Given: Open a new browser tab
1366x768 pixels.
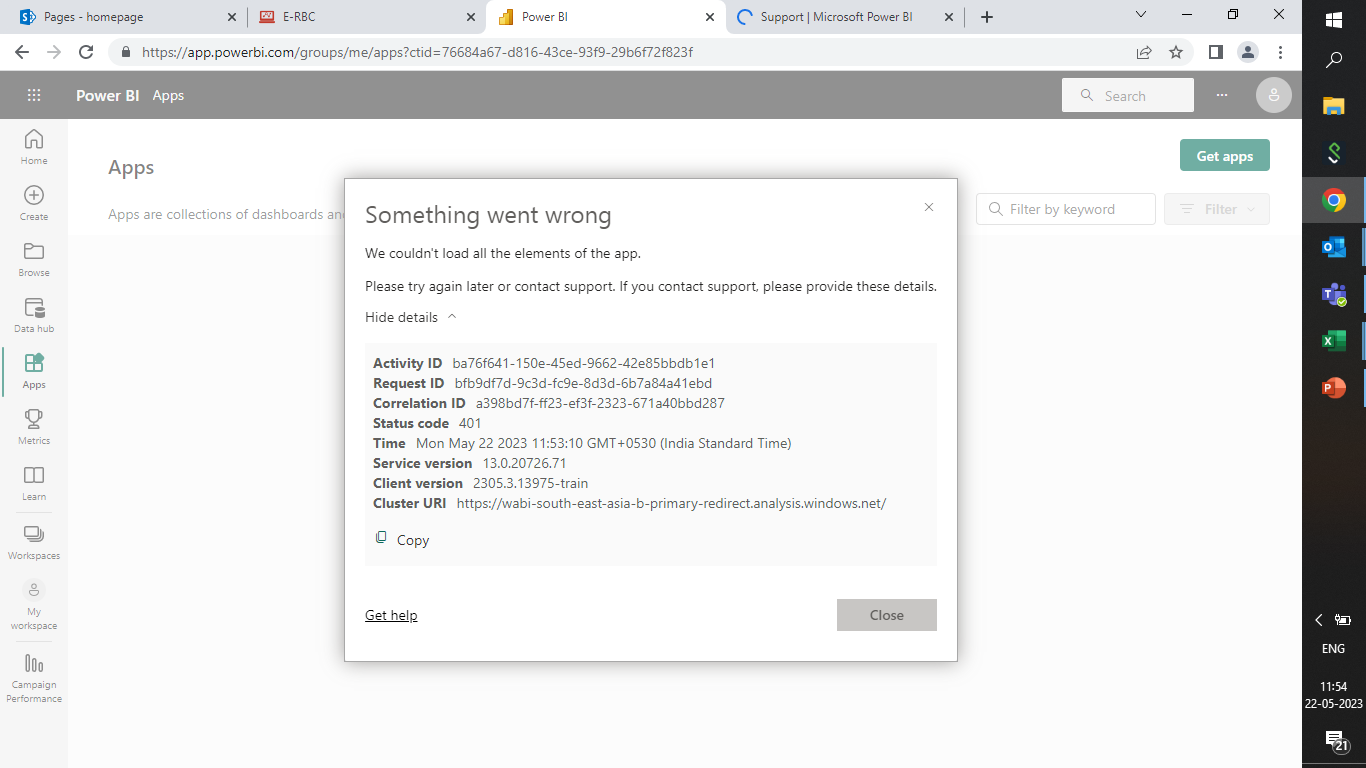Looking at the screenshot, I should click(x=987, y=17).
